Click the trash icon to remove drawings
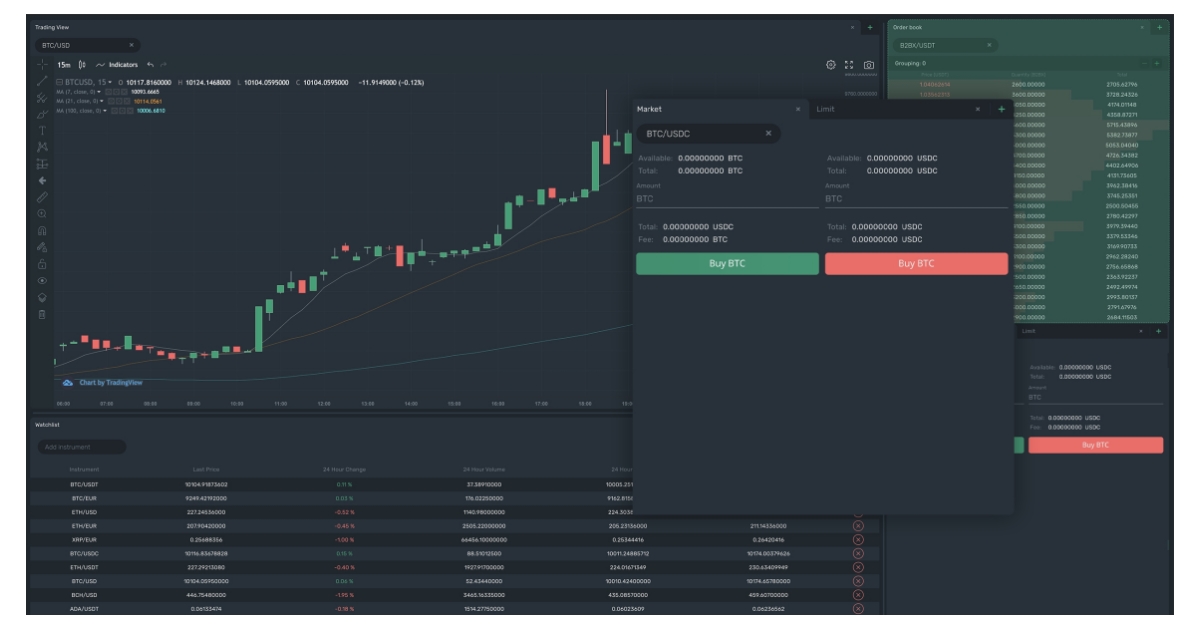Viewport: 1200px width, 627px height. pos(42,314)
